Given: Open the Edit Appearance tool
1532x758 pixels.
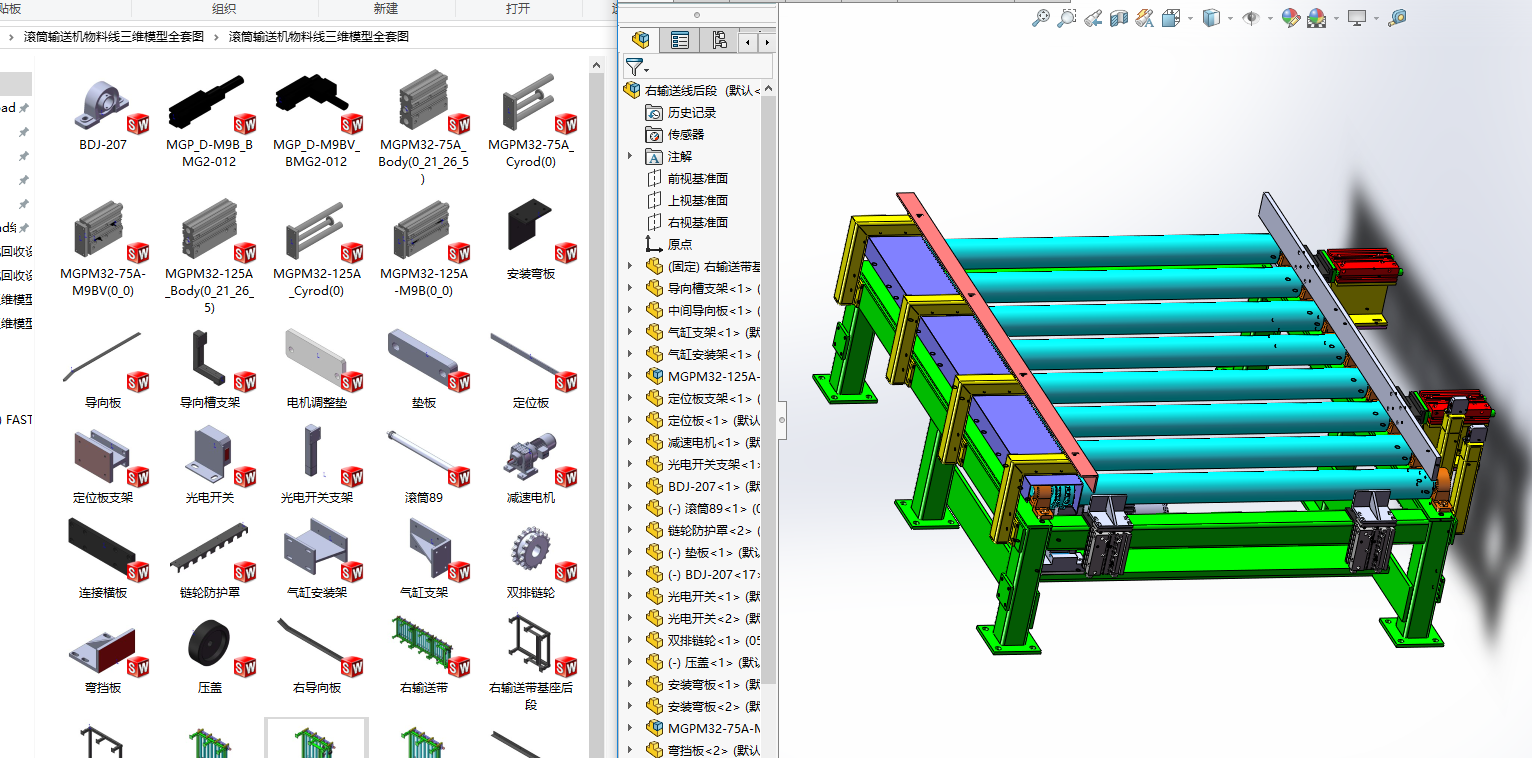Looking at the screenshot, I should click(1290, 18).
